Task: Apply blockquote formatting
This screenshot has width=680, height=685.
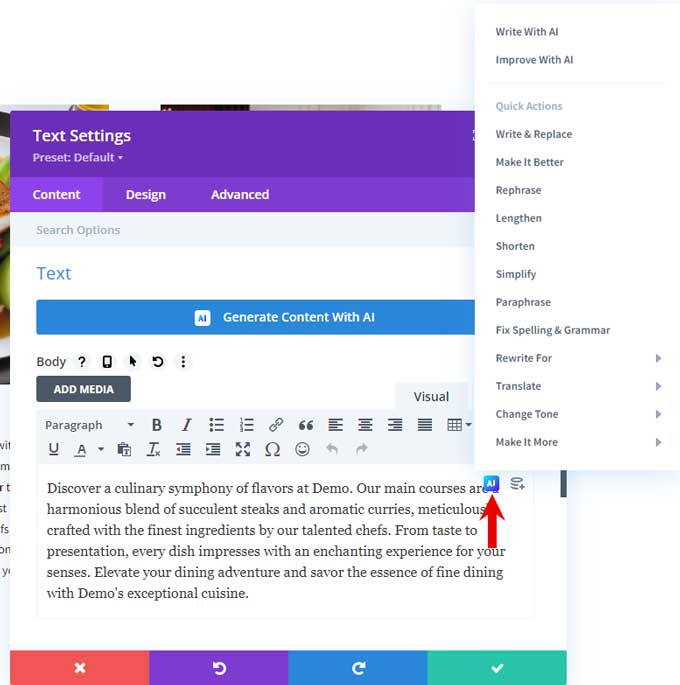Action: [x=306, y=425]
